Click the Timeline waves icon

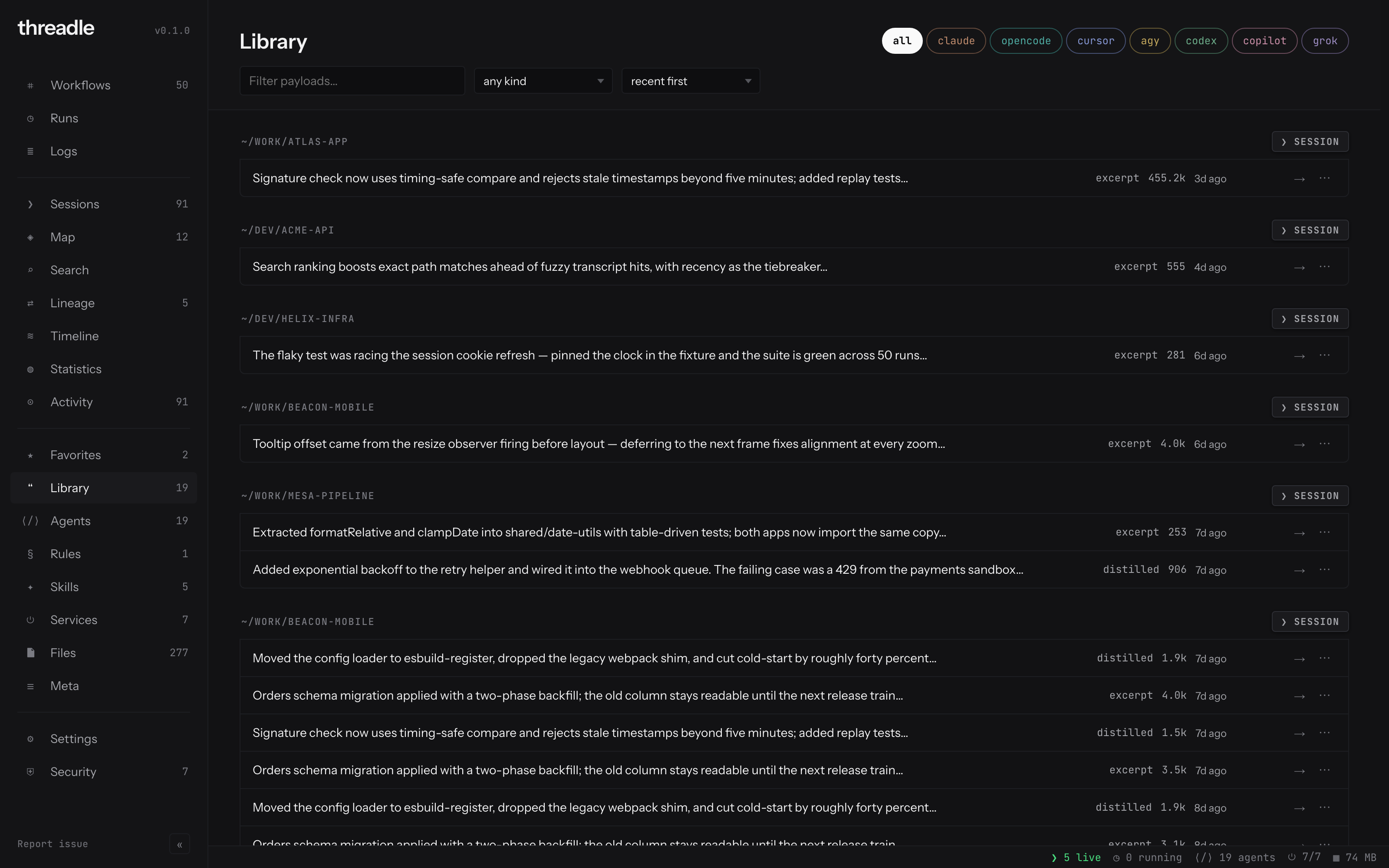tap(30, 336)
